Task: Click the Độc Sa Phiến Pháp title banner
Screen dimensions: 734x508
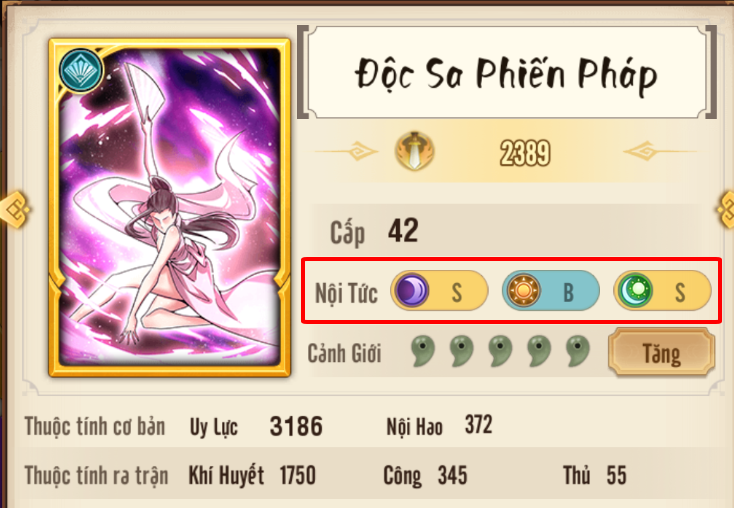Action: point(507,72)
